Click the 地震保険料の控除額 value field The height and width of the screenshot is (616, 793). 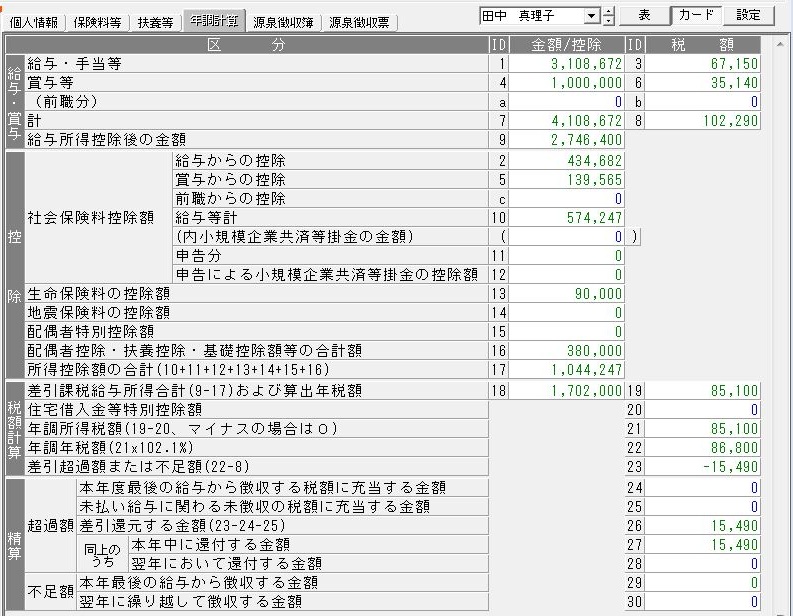click(567, 312)
